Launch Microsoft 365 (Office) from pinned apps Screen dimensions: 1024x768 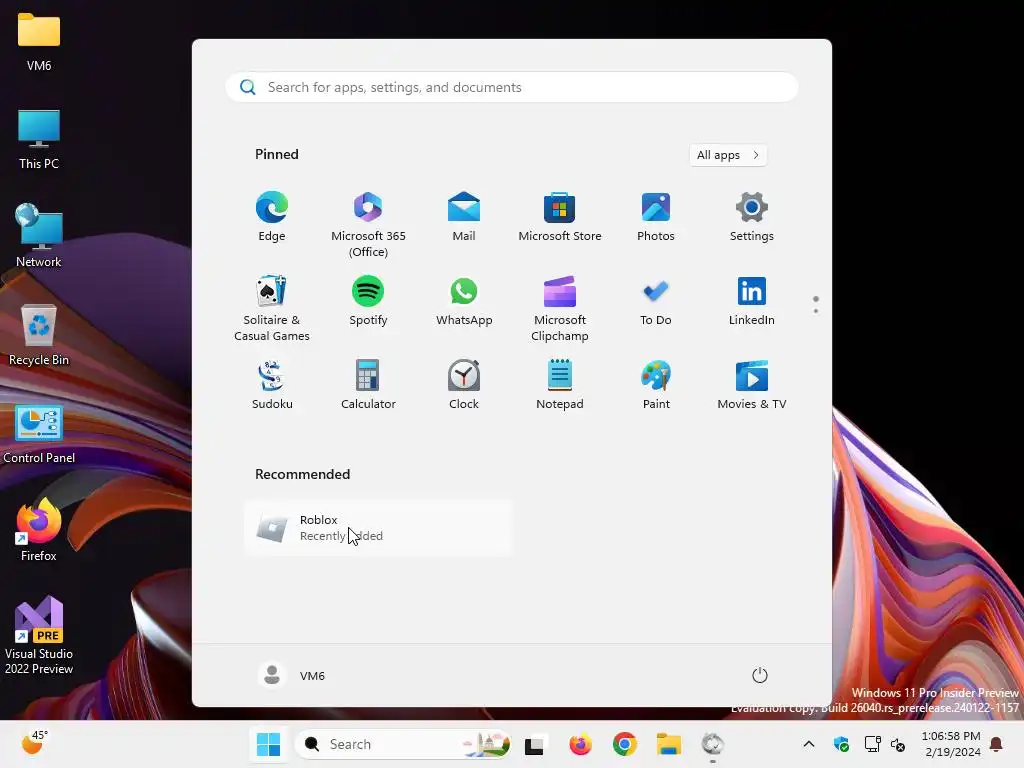pos(368,224)
